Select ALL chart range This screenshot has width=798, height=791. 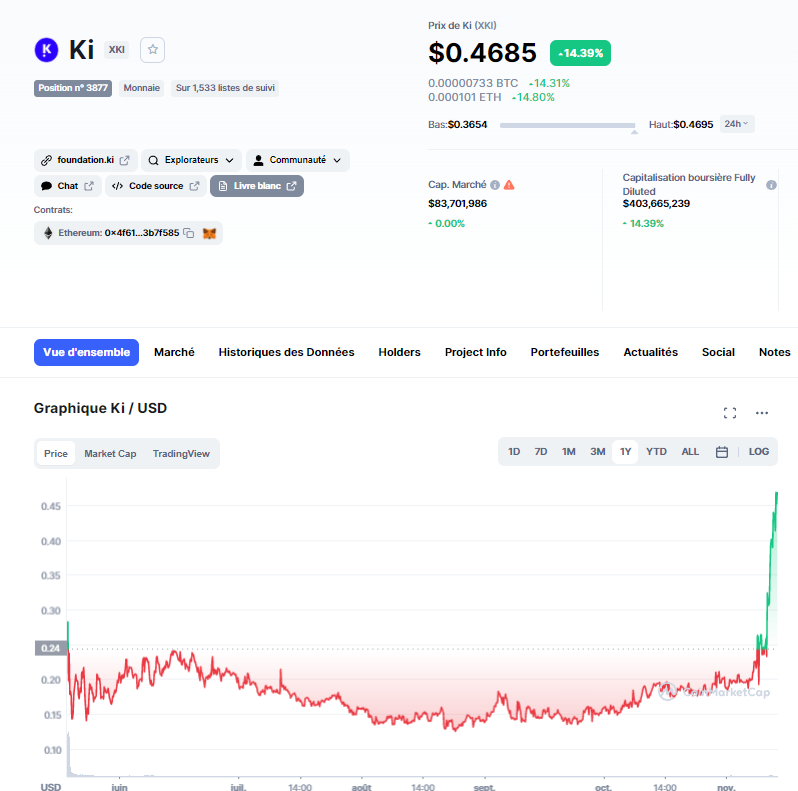point(690,451)
